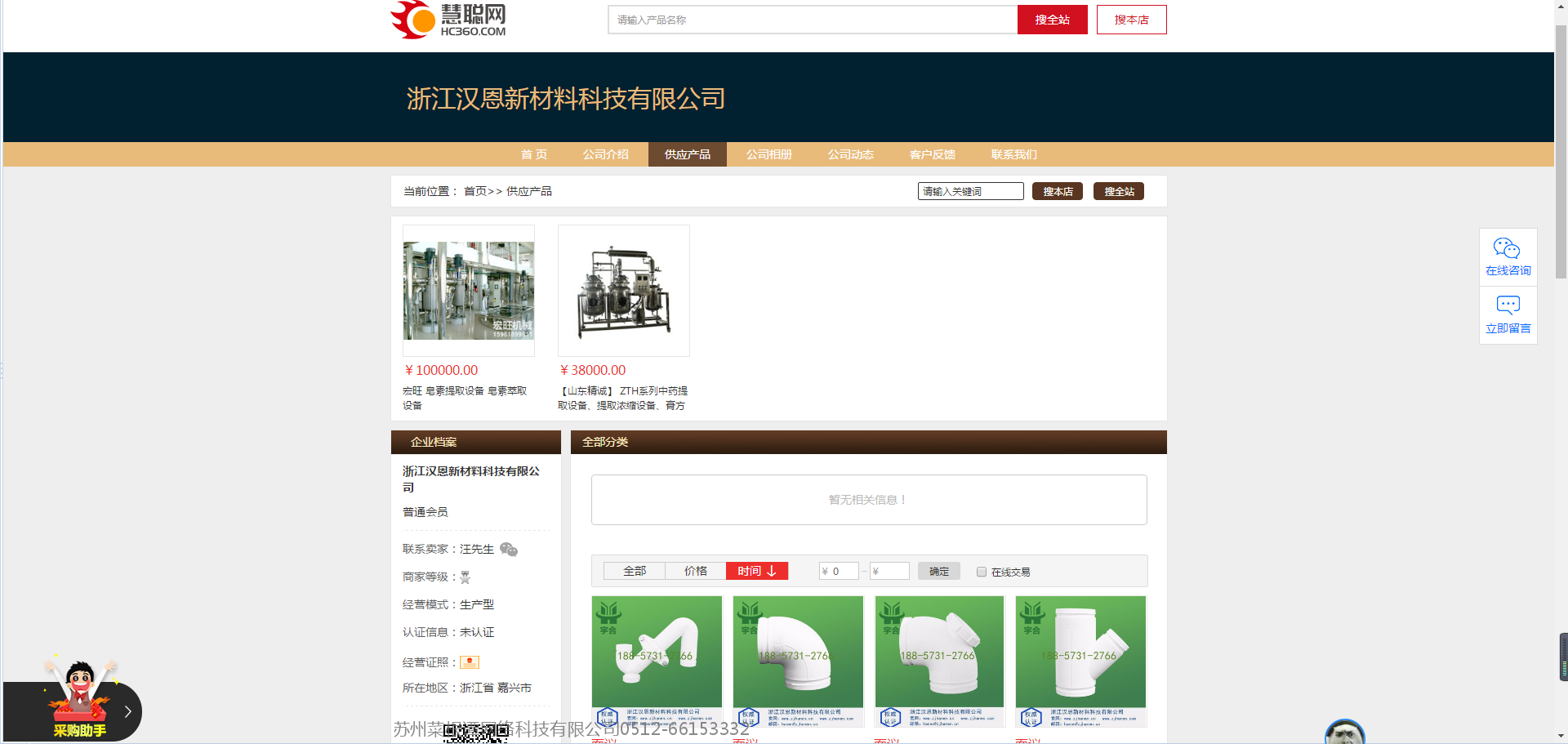Open the elbow with inspection port thumbnail
Viewport: 1568px width, 744px height.
[939, 661]
